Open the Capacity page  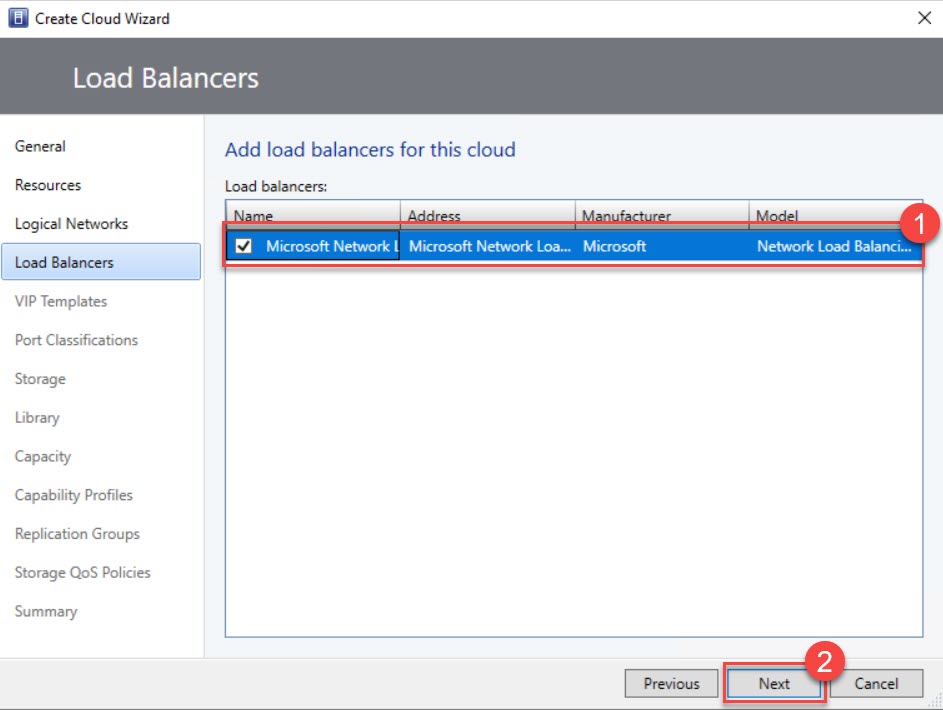click(x=43, y=456)
